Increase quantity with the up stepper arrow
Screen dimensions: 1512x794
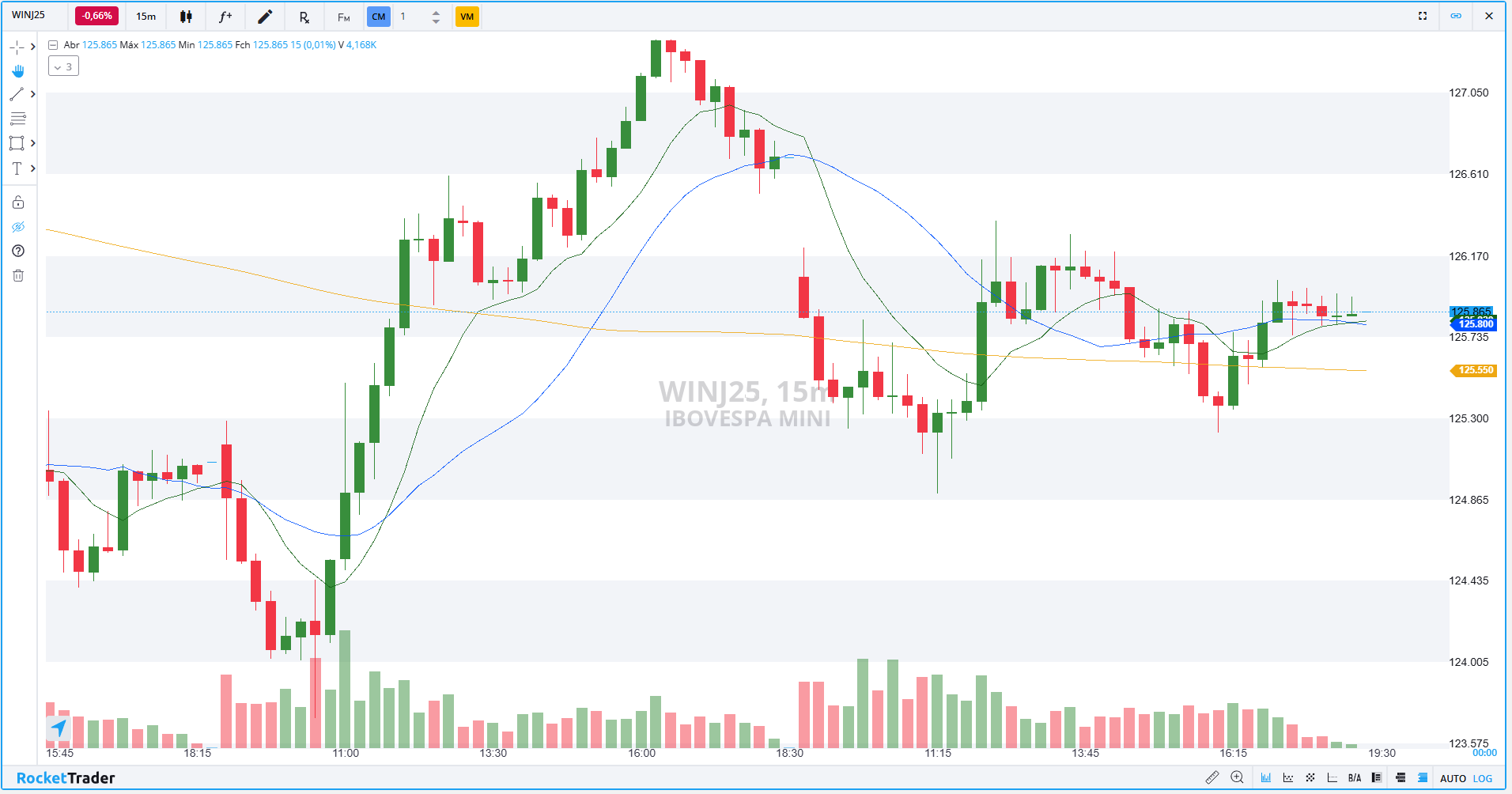click(436, 12)
